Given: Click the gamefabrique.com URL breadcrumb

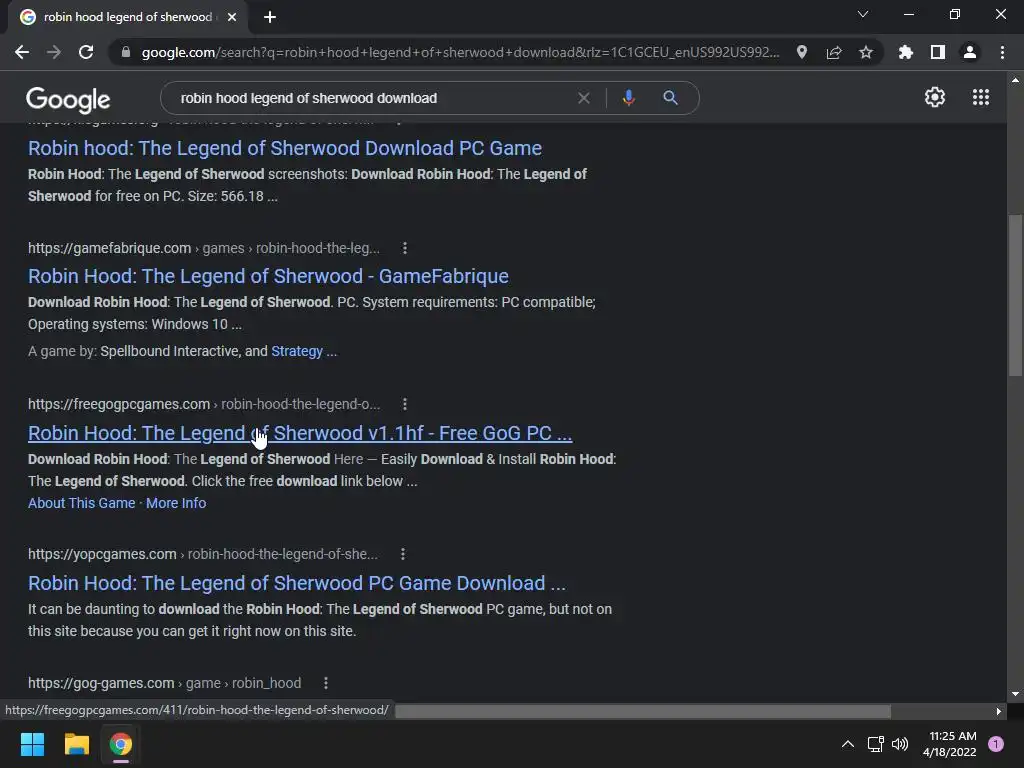Looking at the screenshot, I should point(204,248).
